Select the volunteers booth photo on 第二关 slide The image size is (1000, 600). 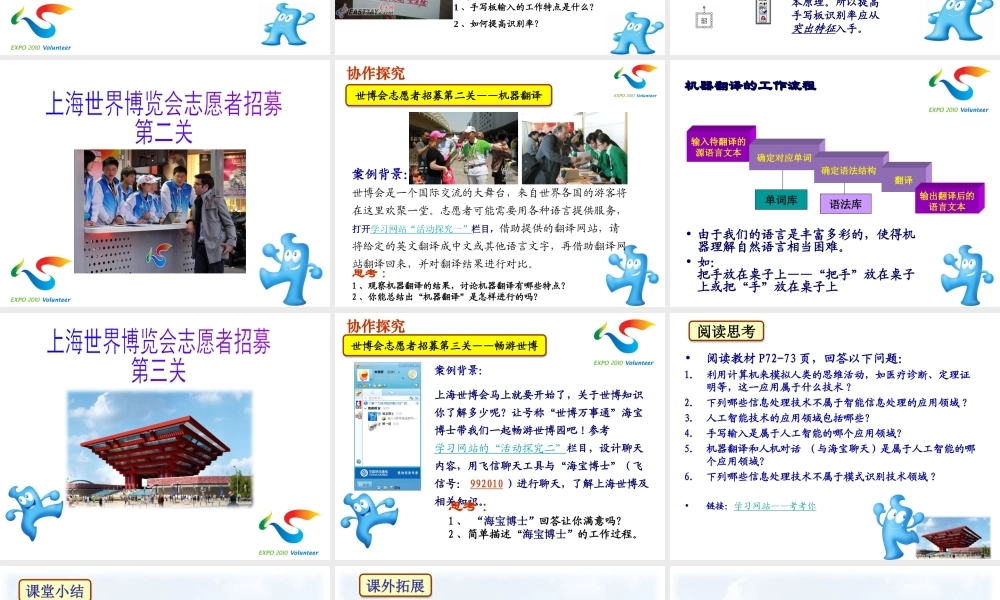[x=160, y=211]
